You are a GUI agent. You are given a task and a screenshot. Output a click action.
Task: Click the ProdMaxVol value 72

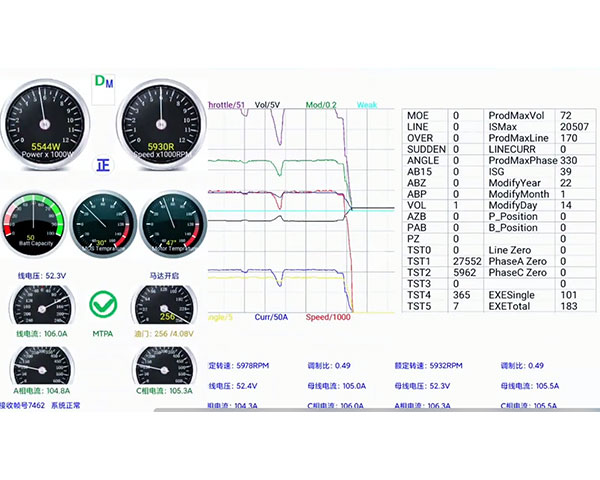(566, 116)
